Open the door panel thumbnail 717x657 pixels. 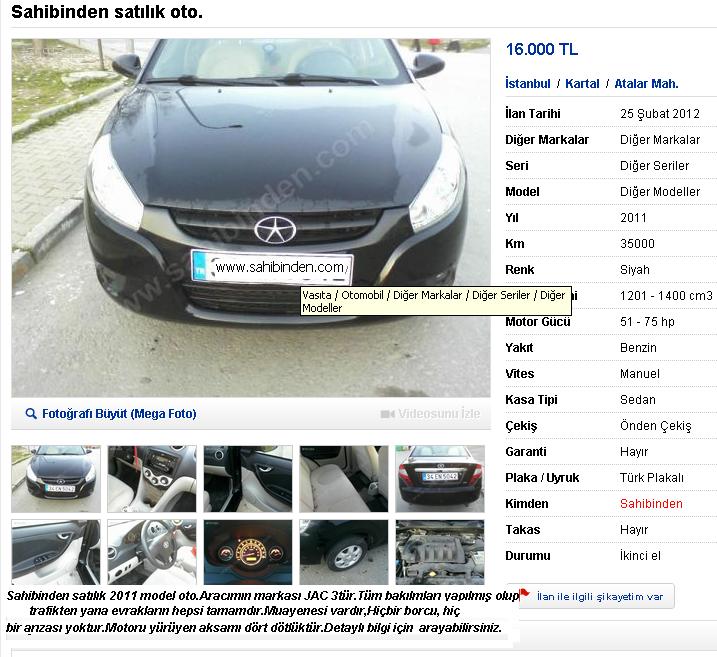click(x=56, y=552)
